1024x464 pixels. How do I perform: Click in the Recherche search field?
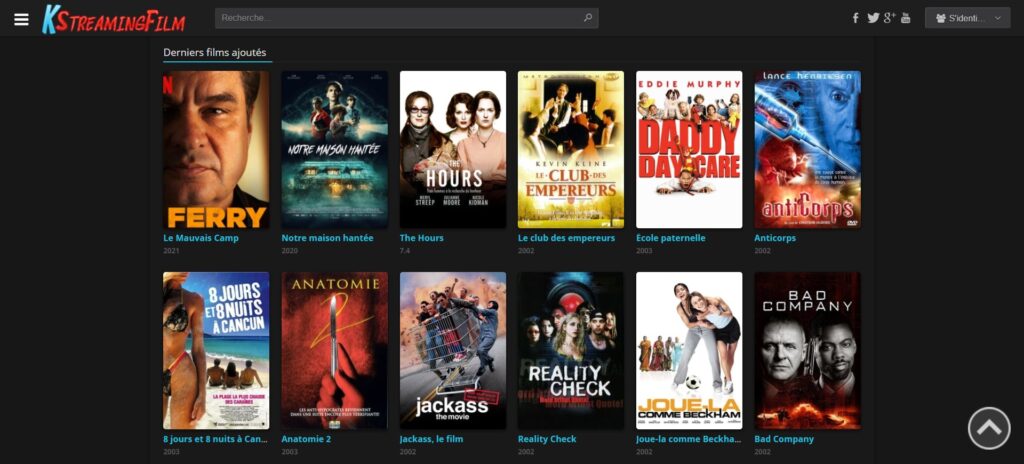pyautogui.click(x=406, y=18)
